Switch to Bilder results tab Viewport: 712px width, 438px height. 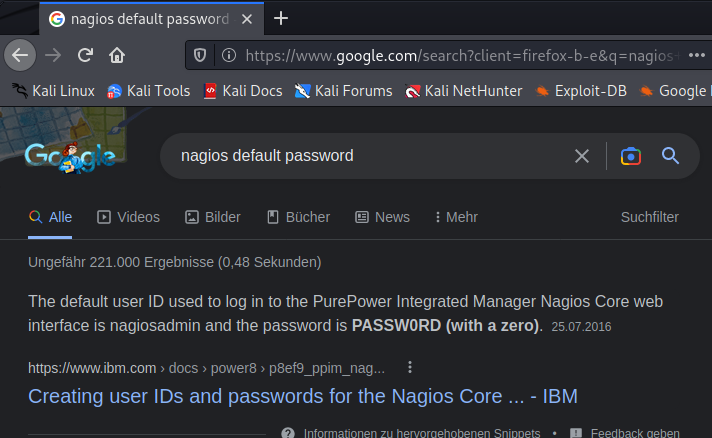coord(213,217)
